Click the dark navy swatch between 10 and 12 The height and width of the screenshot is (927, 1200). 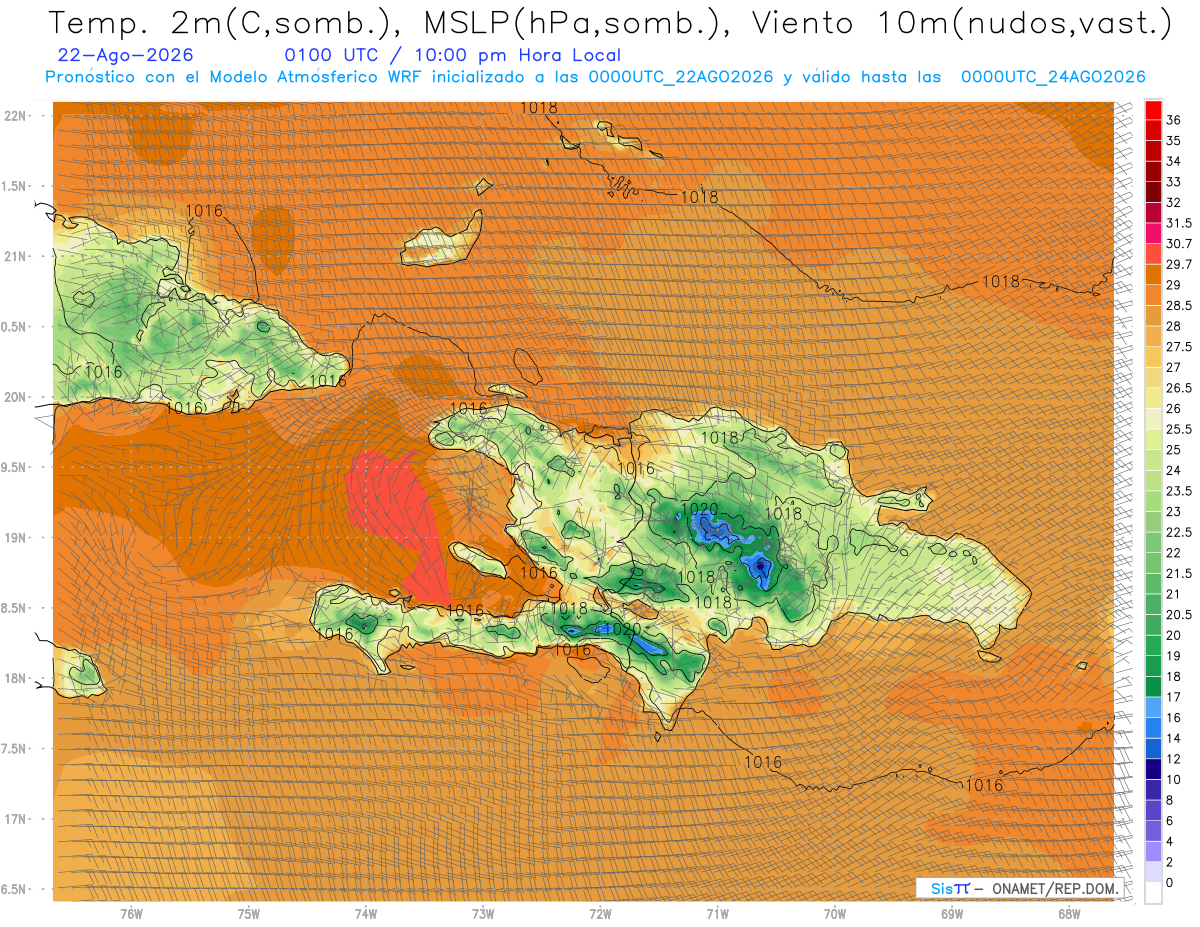pos(1153,768)
